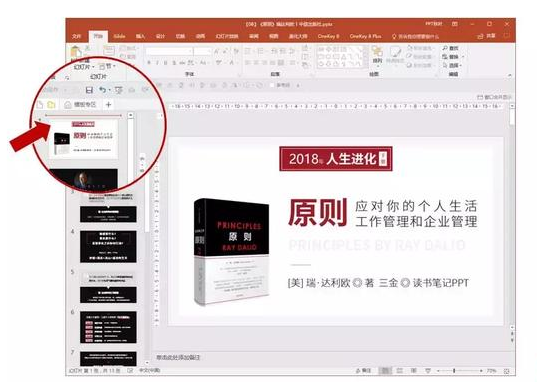This screenshot has height=382, width=537.
Task: Open the font size combo box
Action: click(202, 51)
